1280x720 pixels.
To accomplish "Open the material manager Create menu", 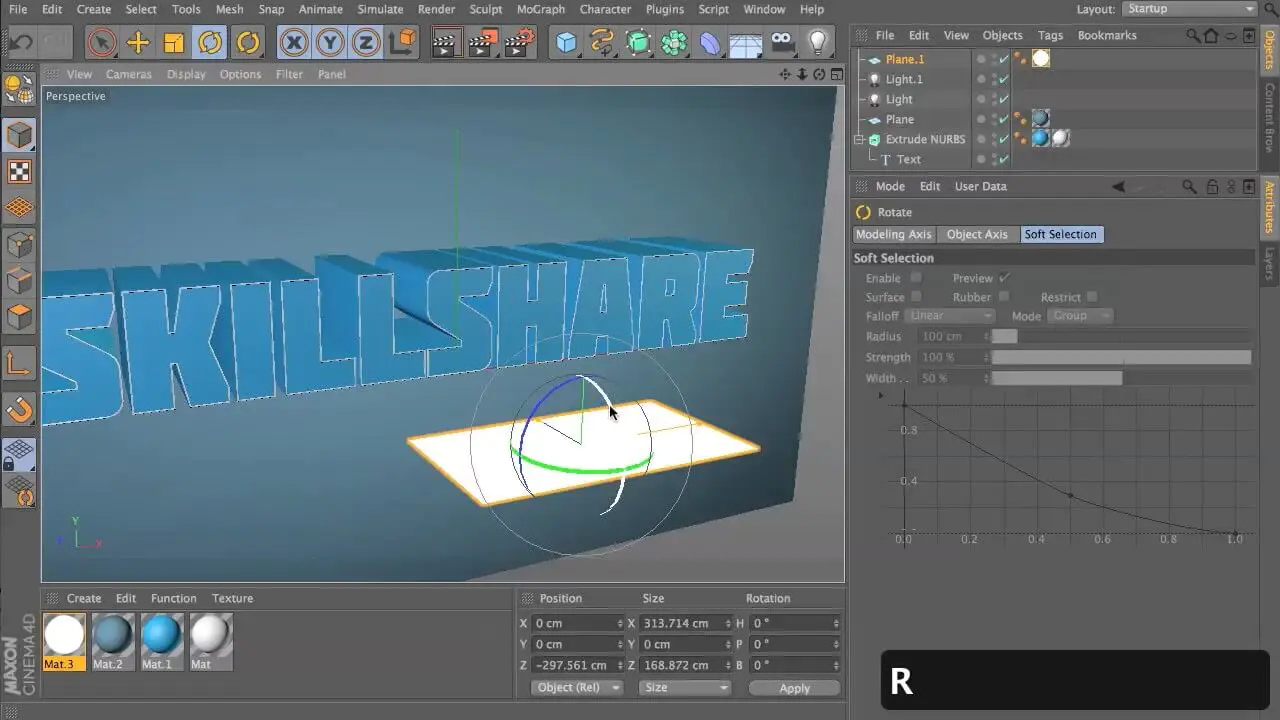I will pos(84,598).
